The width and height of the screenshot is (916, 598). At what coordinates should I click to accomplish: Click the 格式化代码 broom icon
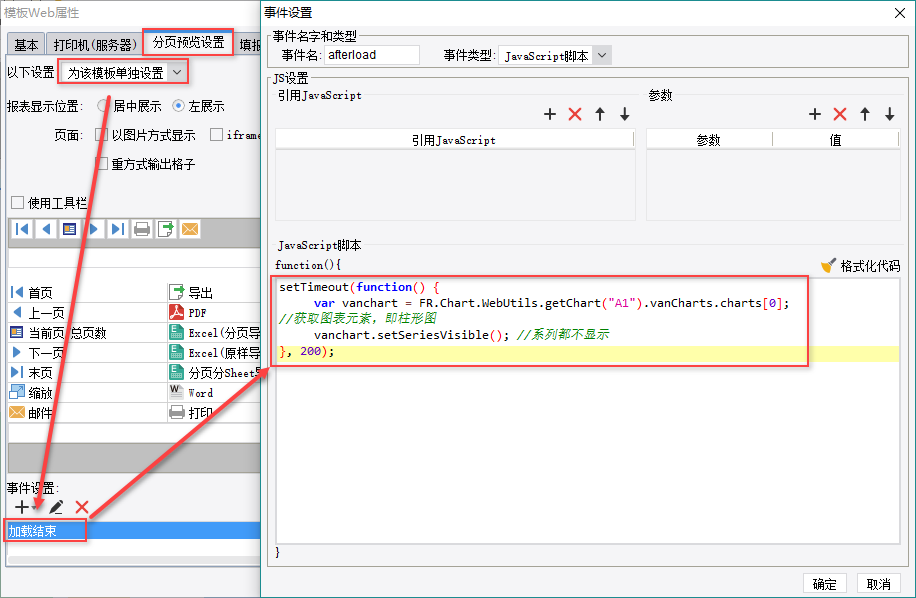(828, 266)
